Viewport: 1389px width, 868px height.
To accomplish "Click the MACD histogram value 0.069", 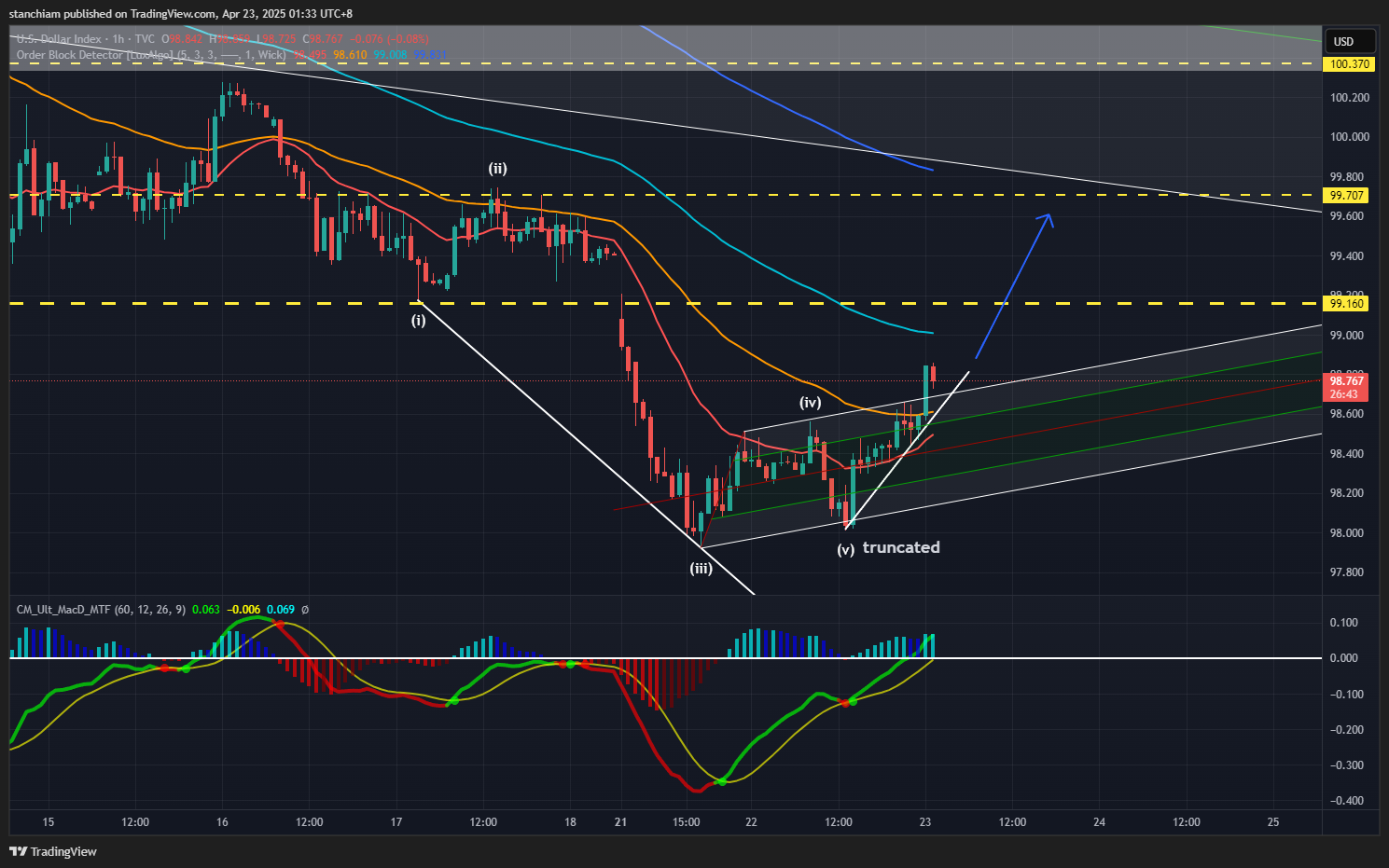I will click(x=281, y=610).
